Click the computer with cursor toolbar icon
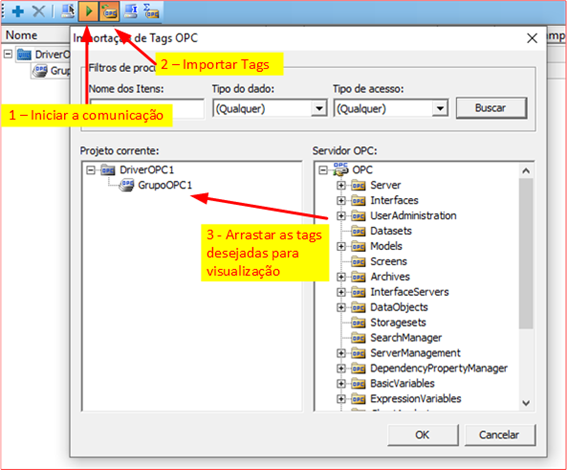The height and width of the screenshot is (470, 567). click(x=68, y=11)
